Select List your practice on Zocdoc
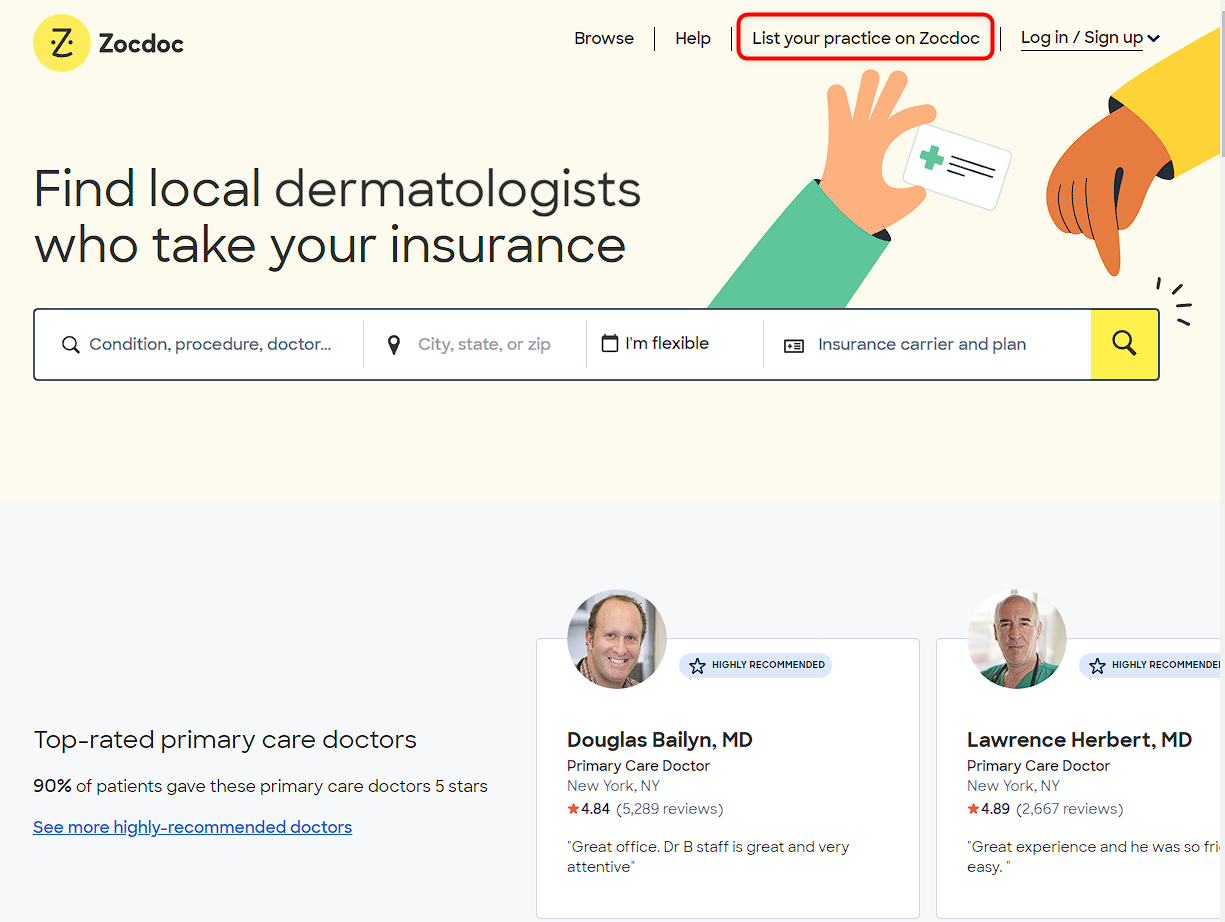 [866, 38]
